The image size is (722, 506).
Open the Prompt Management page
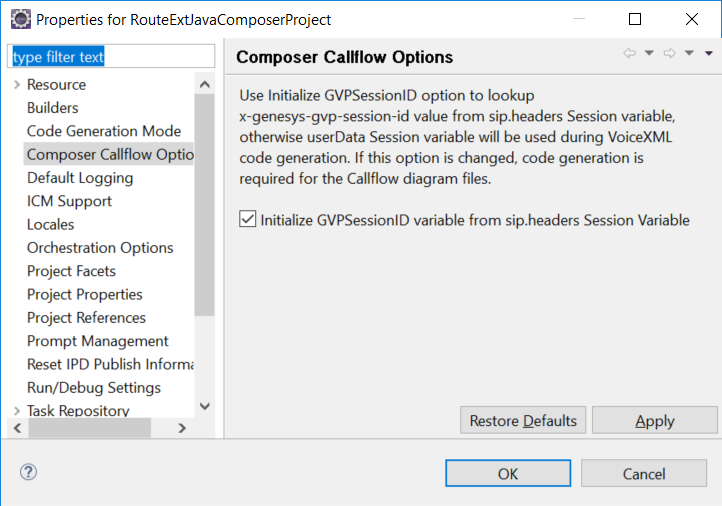tap(98, 341)
